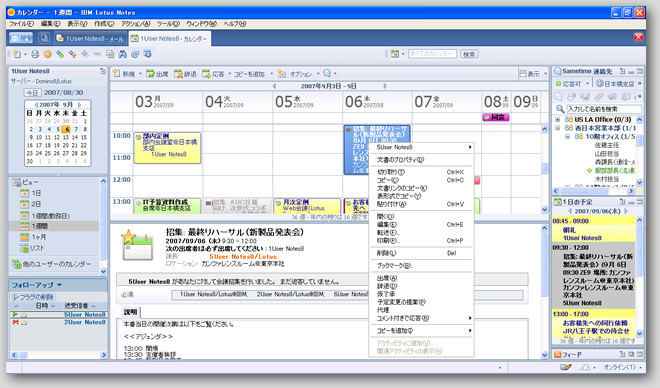This screenshot has height=388, width=660.
Task: Select the 1ヶ月 view in the sidebar
Action: (39, 237)
